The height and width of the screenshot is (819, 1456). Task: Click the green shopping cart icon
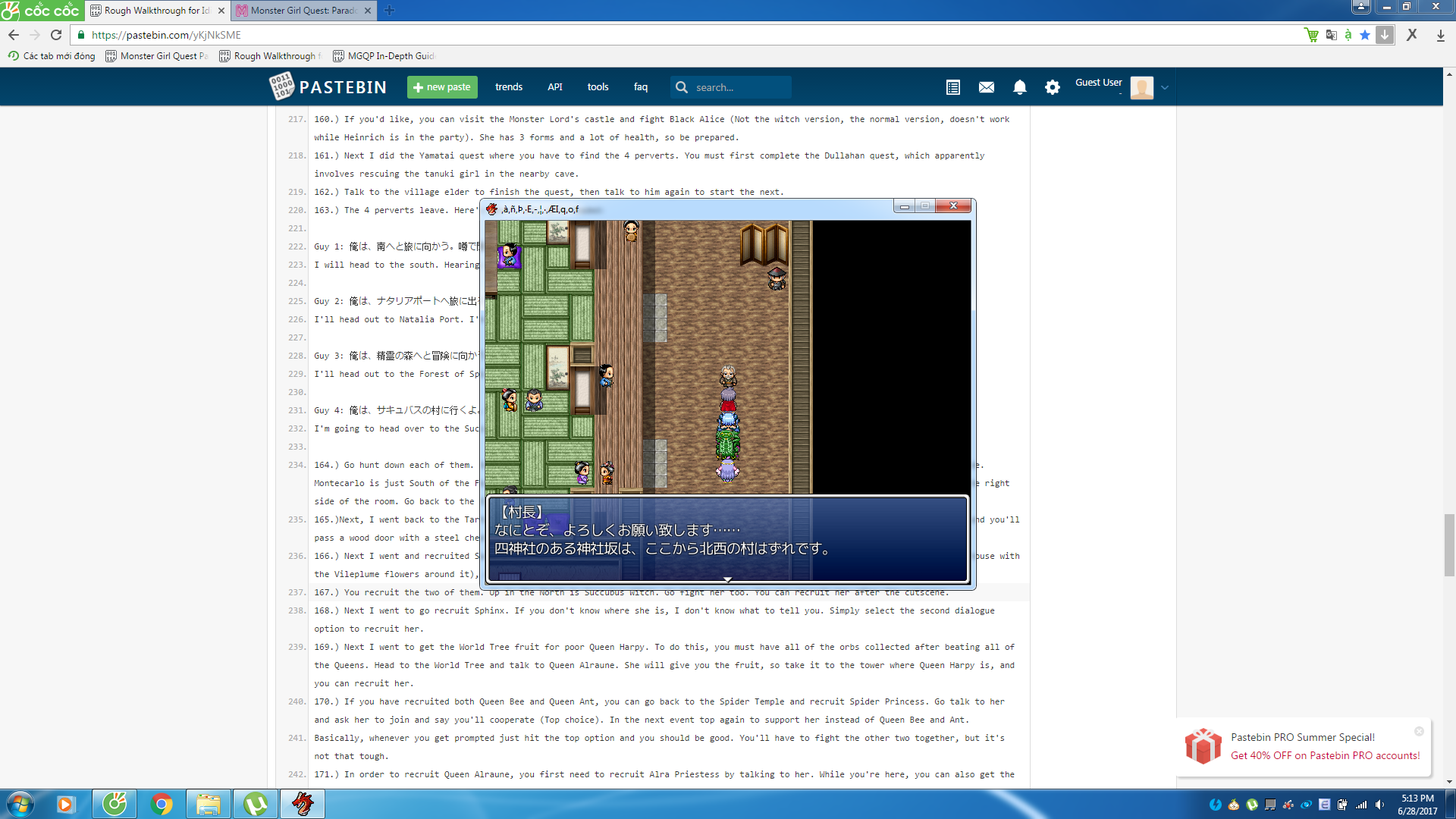(1311, 35)
